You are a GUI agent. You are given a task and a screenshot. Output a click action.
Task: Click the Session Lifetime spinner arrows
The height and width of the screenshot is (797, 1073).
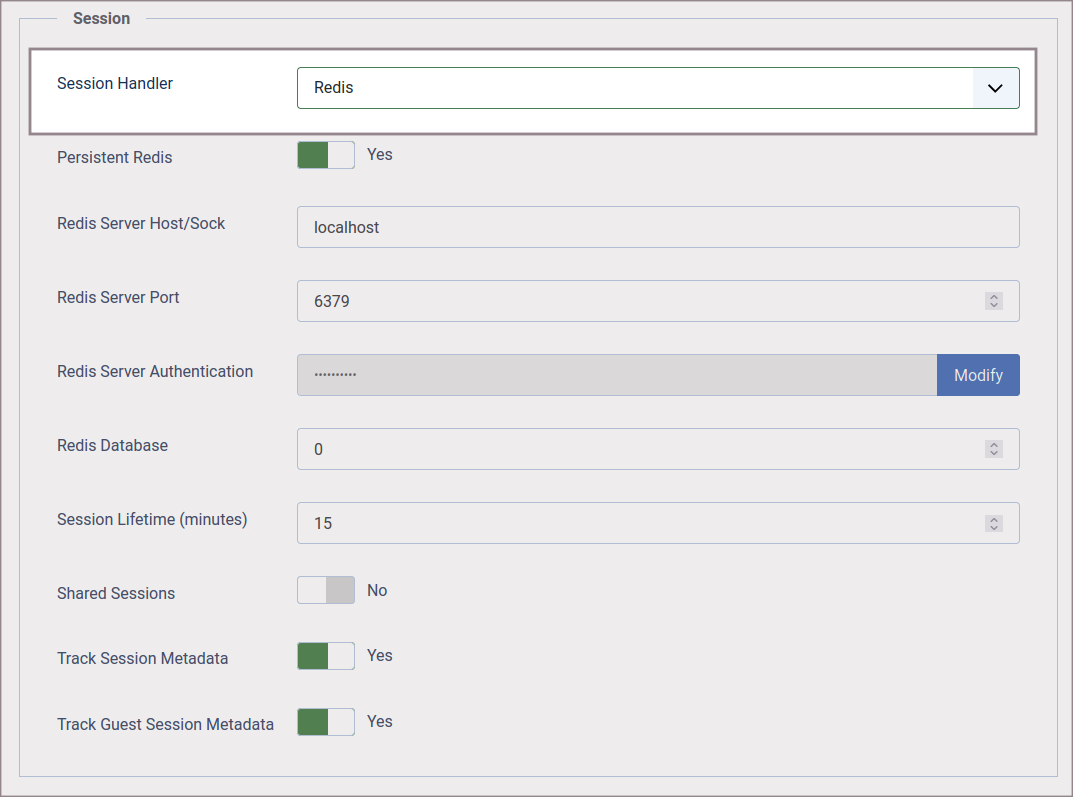coord(993,523)
